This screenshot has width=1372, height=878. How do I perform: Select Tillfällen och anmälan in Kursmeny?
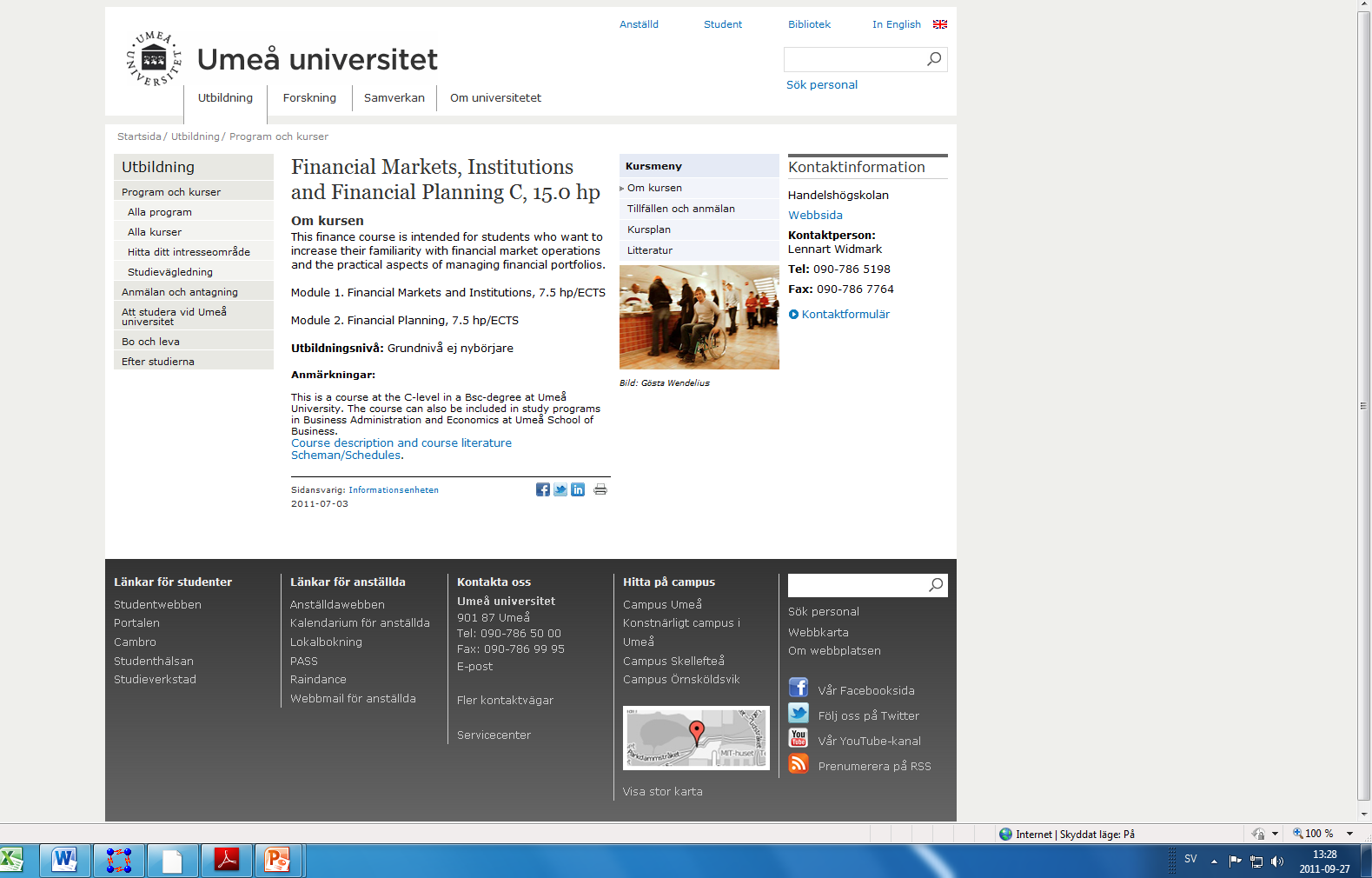point(699,209)
